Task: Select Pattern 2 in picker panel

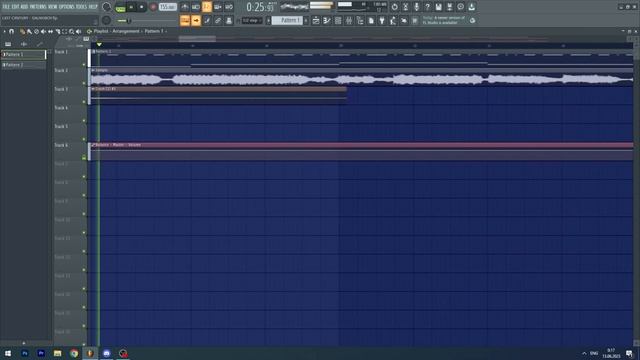Action: (24, 65)
